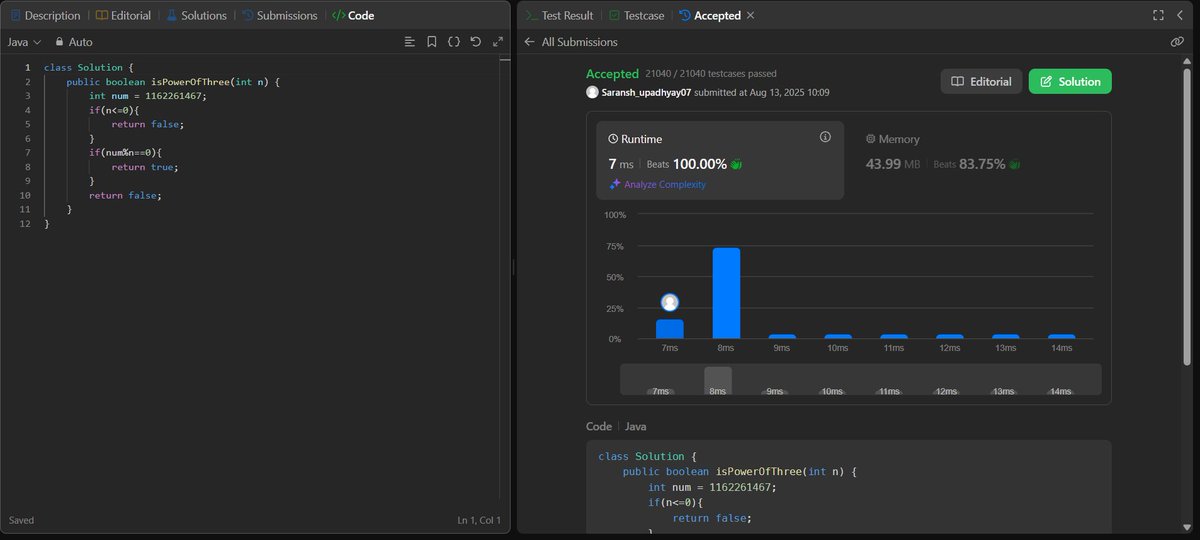The width and height of the screenshot is (1200, 540).
Task: Move the range slider handle at 8ms
Action: click(x=718, y=381)
